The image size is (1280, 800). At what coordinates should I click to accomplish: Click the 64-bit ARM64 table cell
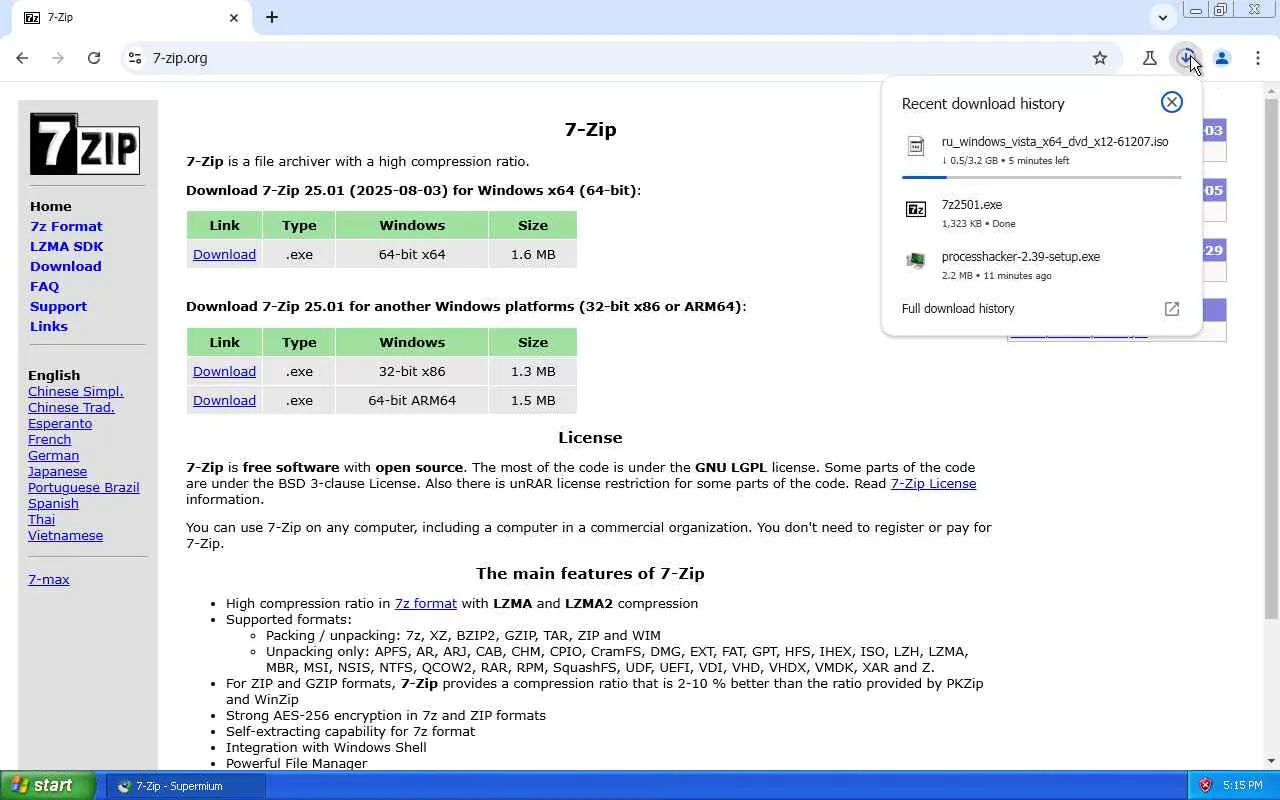(x=412, y=400)
